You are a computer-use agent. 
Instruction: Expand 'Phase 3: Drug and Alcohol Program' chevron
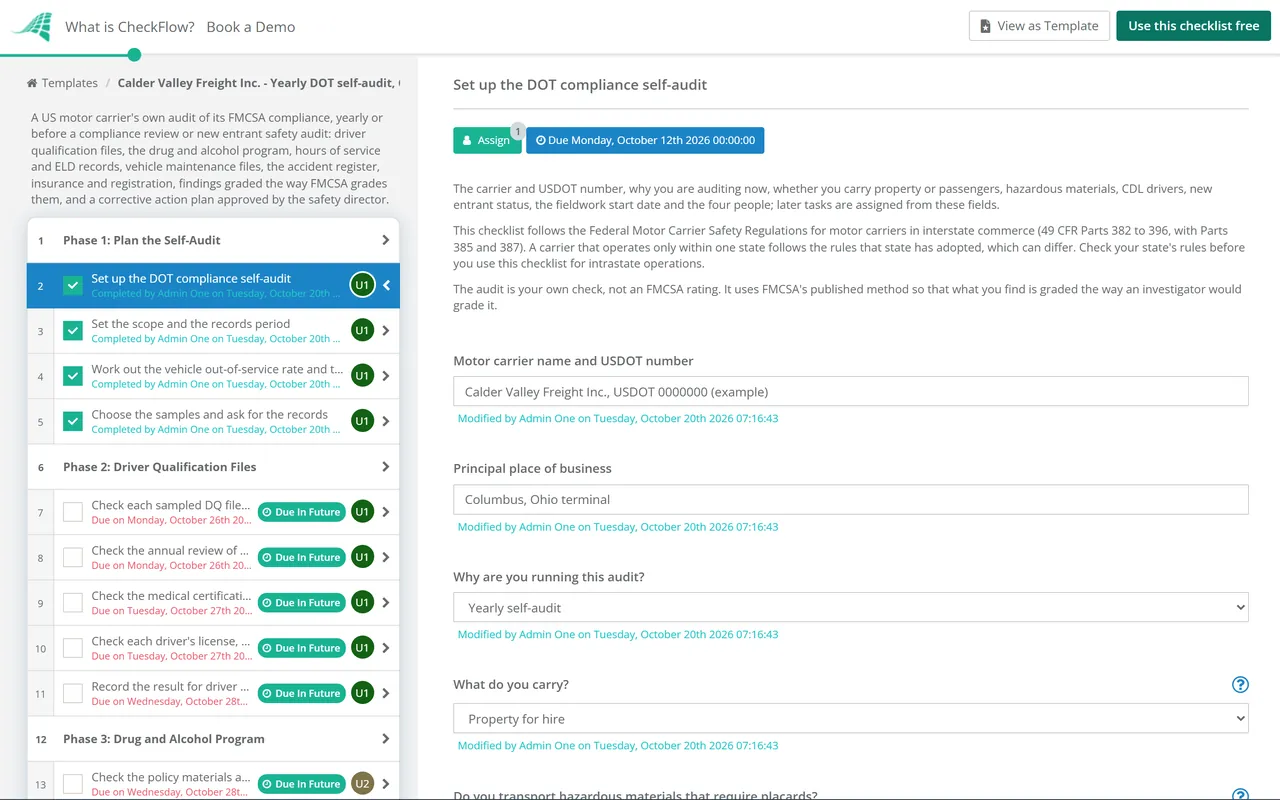pos(386,739)
